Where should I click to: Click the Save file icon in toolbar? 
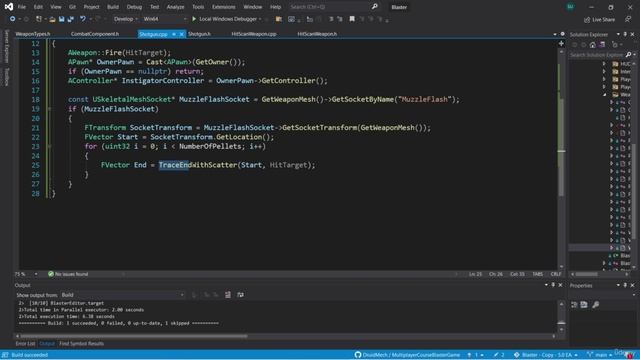pyautogui.click(x=61, y=19)
